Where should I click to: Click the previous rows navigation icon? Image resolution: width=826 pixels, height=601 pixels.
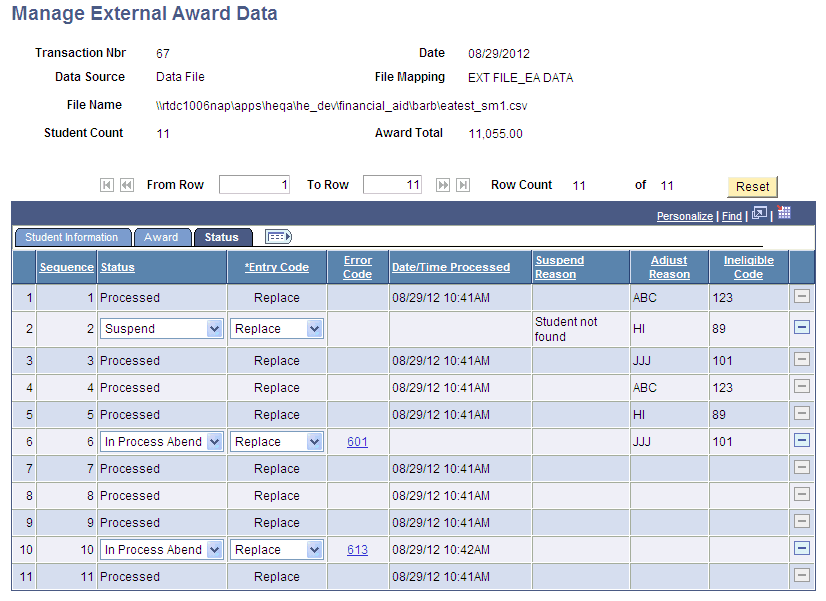click(127, 184)
